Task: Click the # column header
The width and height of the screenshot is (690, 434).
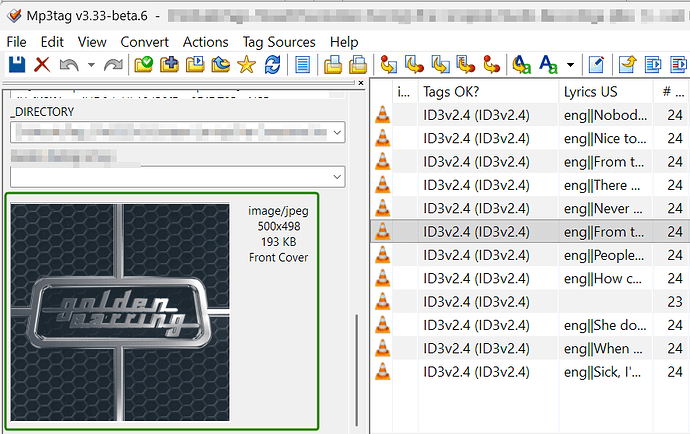Action: coord(672,92)
